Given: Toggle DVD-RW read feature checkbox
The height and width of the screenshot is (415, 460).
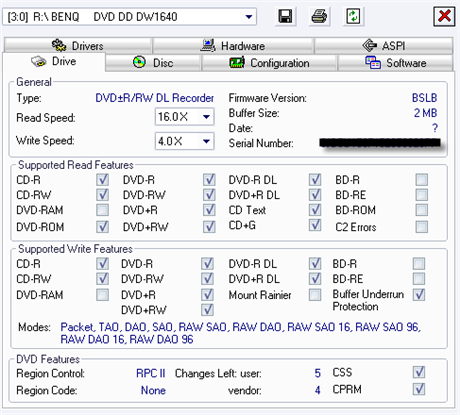Looking at the screenshot, I should (x=209, y=195).
